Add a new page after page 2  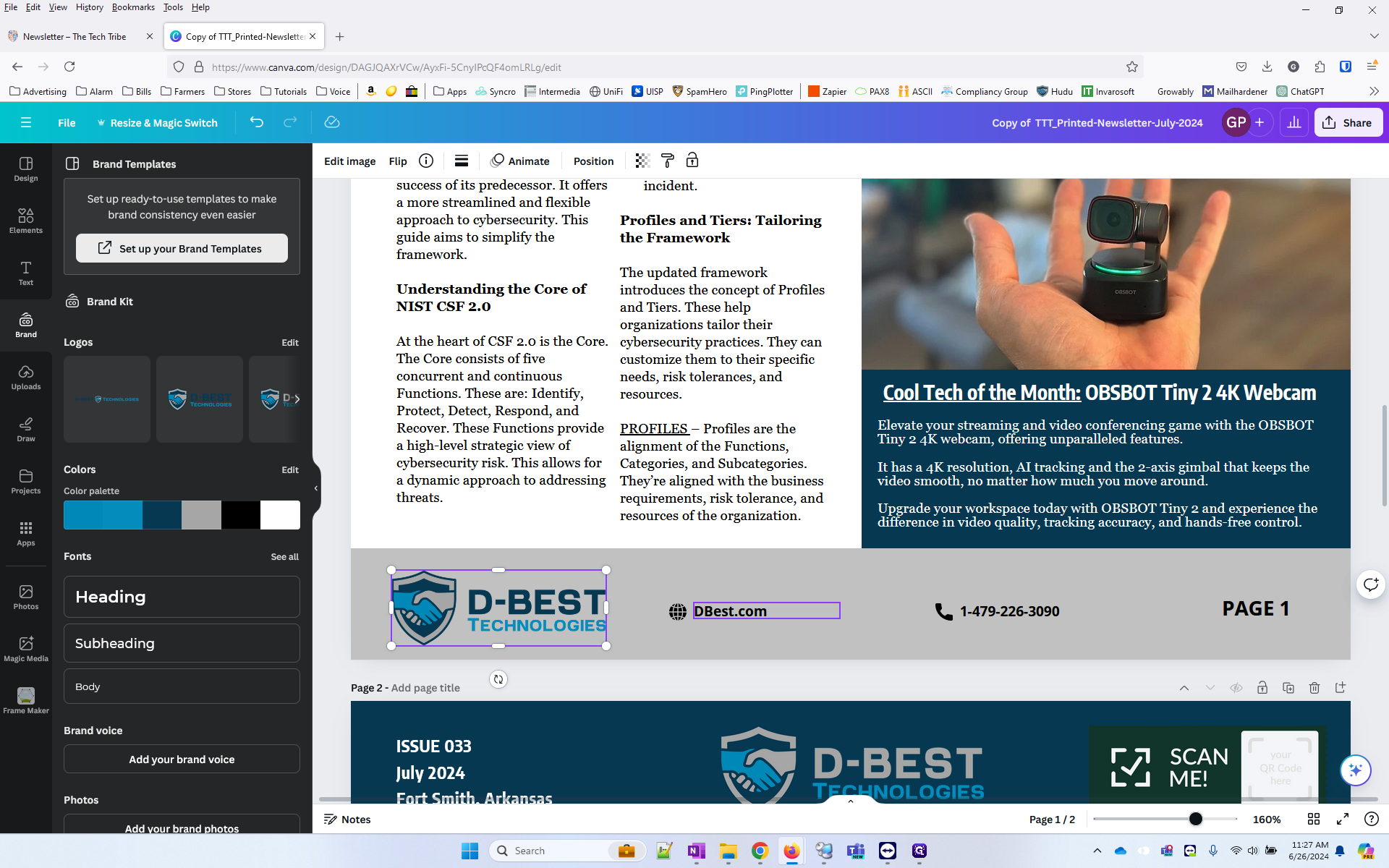coord(1341,688)
